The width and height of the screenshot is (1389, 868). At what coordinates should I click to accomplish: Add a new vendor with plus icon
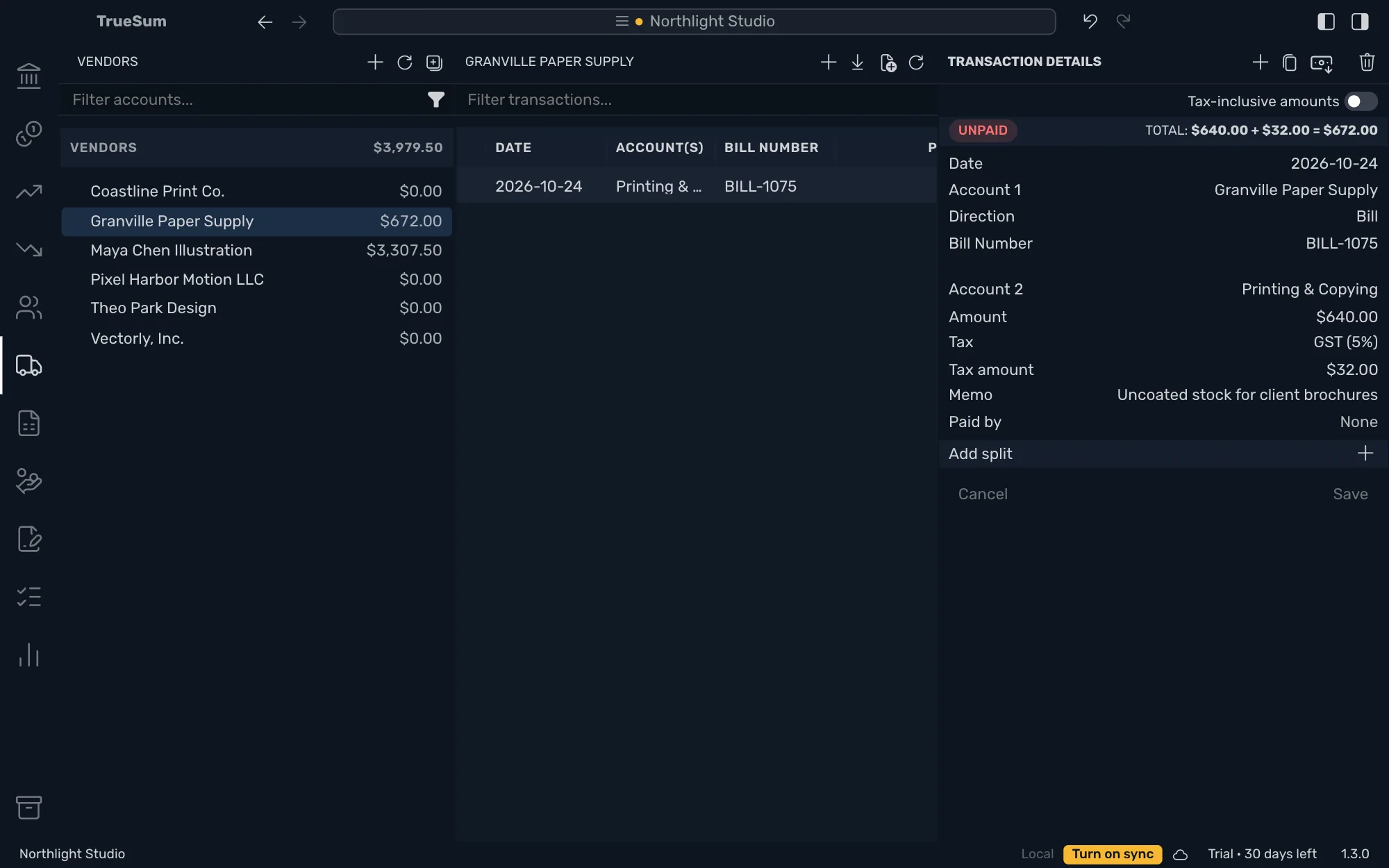(375, 62)
